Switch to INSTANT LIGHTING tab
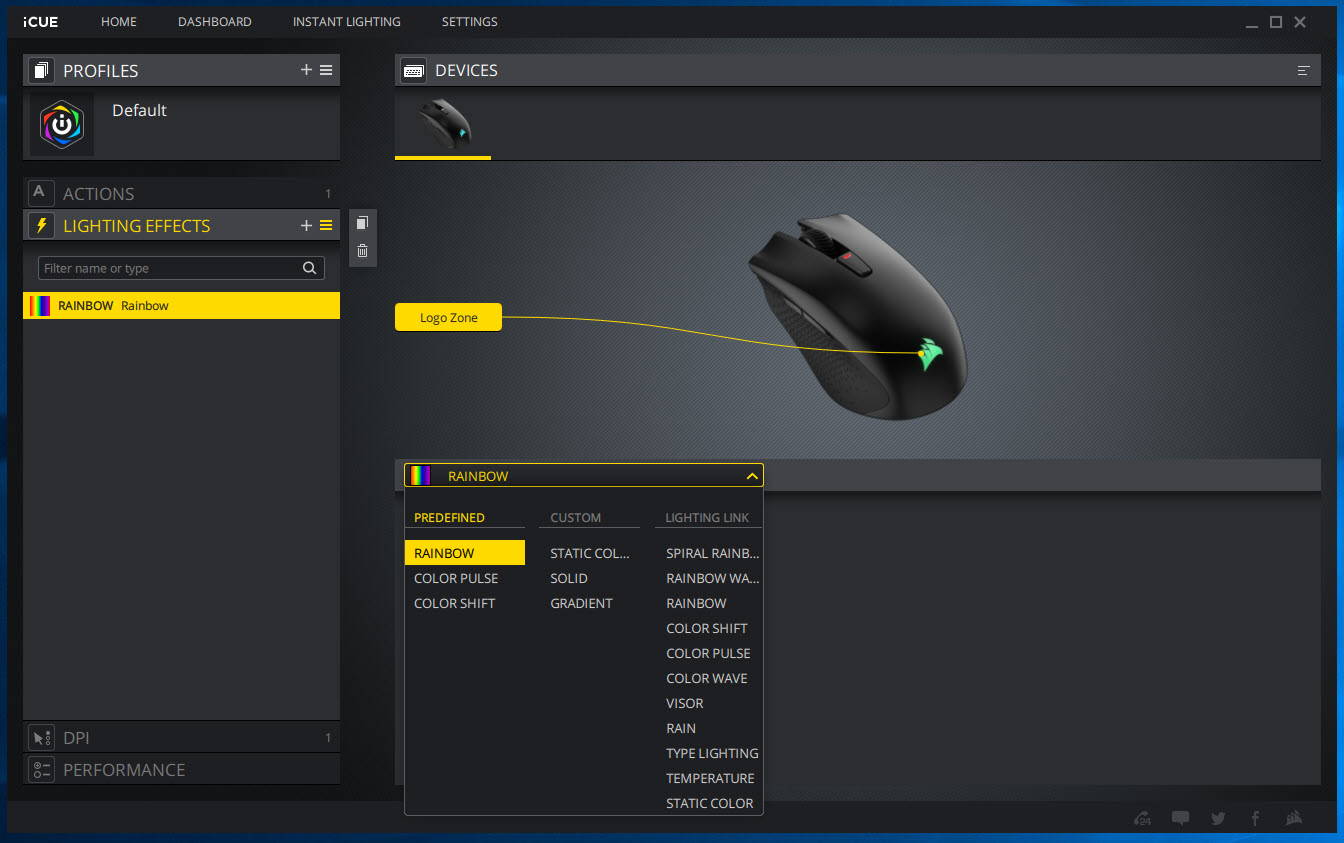The height and width of the screenshot is (843, 1344). (346, 21)
